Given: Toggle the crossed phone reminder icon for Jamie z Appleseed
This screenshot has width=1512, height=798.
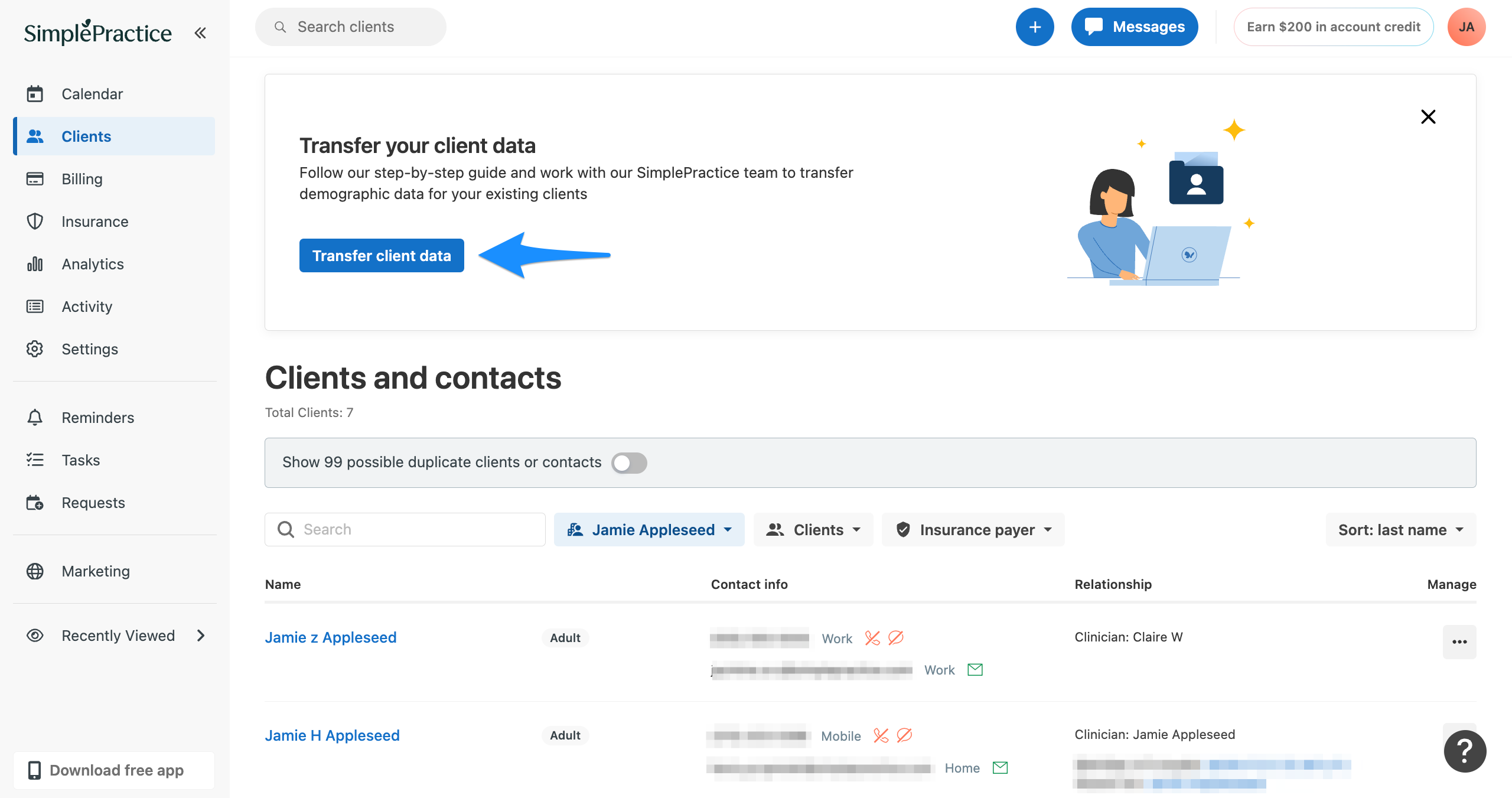Looking at the screenshot, I should point(871,638).
